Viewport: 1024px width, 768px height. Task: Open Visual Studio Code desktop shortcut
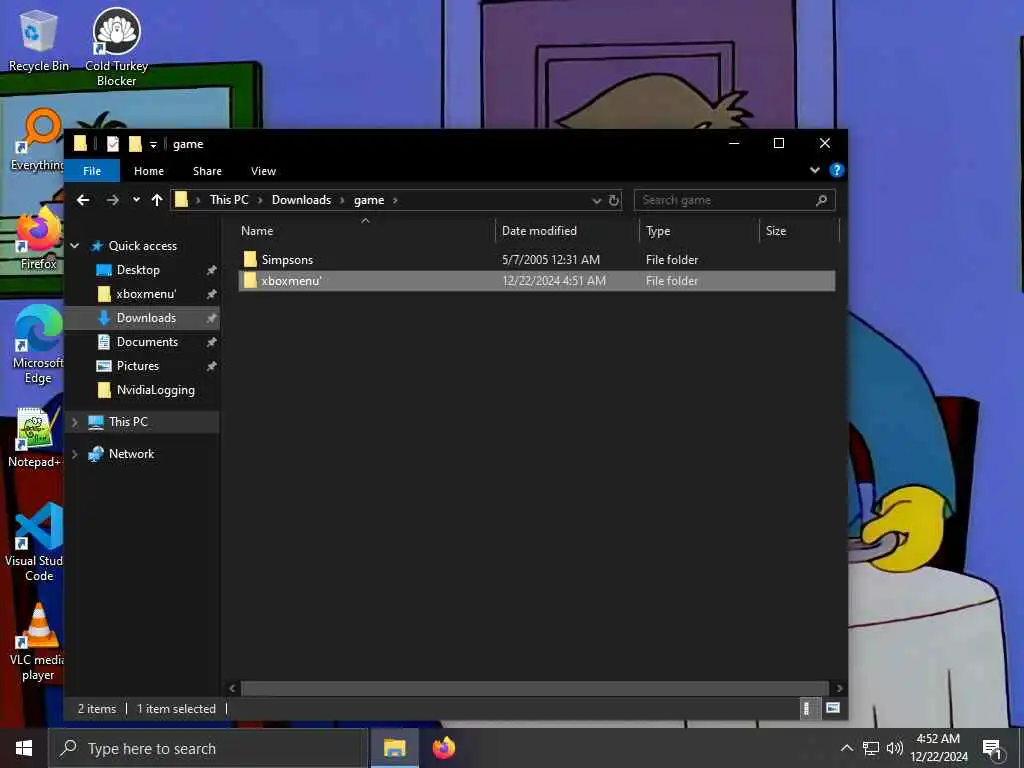(35, 542)
